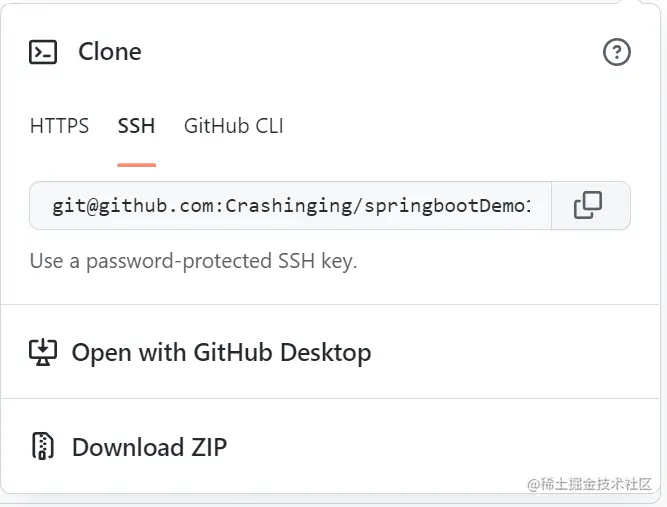Click the ZIP file archive icon
Screen dimensions: 667x507
coord(43,446)
